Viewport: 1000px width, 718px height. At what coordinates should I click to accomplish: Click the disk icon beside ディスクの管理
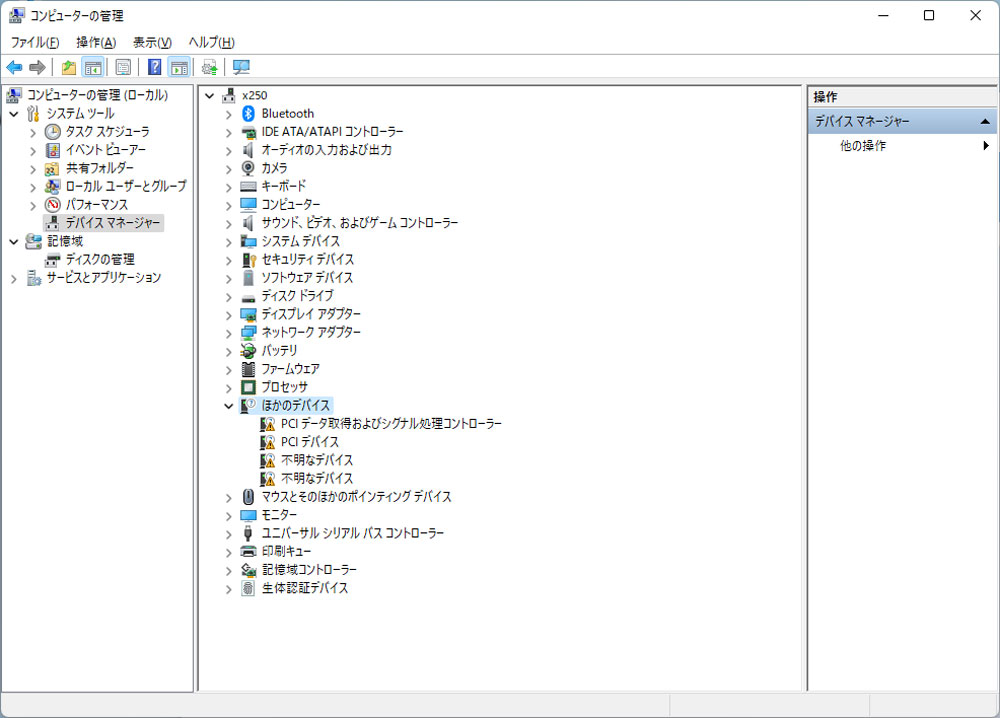pos(52,260)
